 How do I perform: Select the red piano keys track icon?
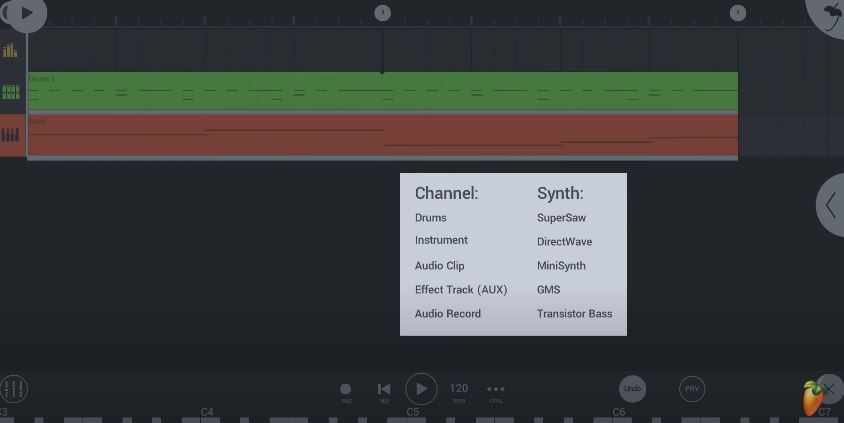coord(10,135)
